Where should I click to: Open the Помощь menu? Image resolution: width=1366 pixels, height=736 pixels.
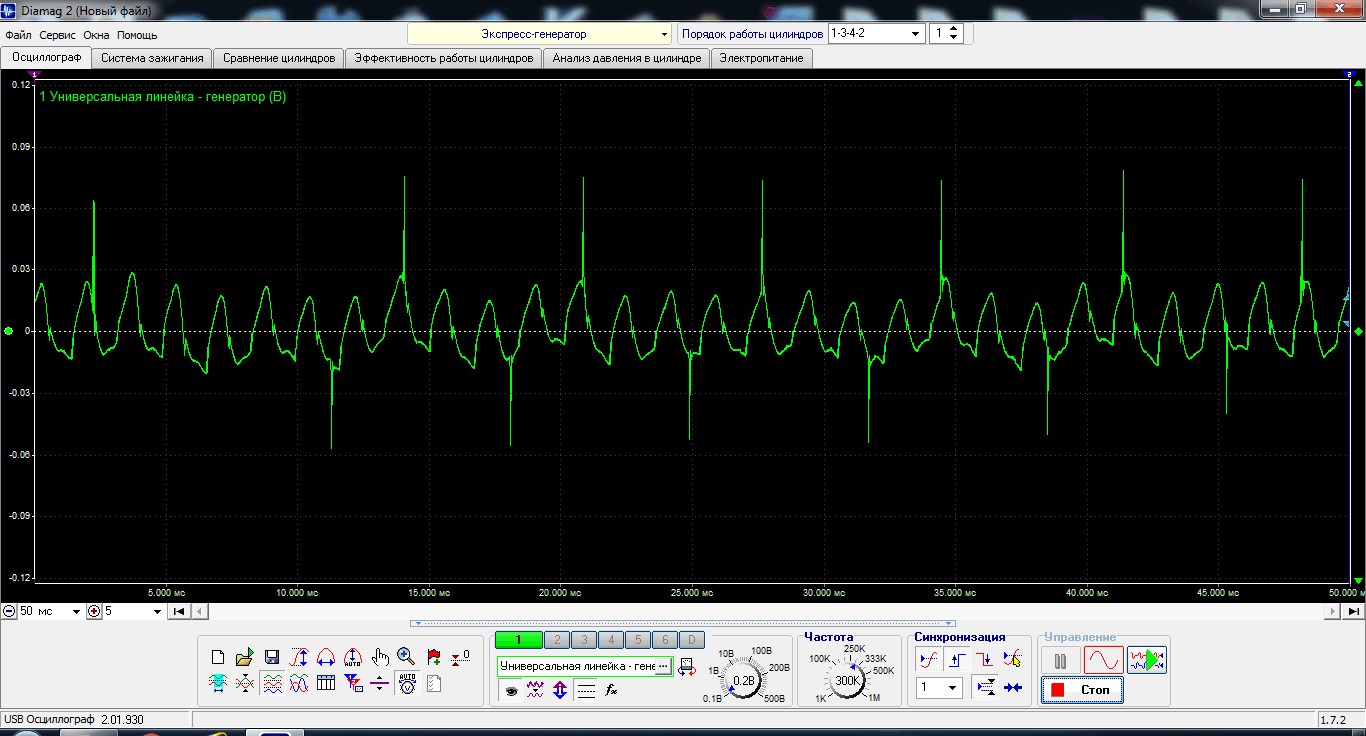[137, 35]
